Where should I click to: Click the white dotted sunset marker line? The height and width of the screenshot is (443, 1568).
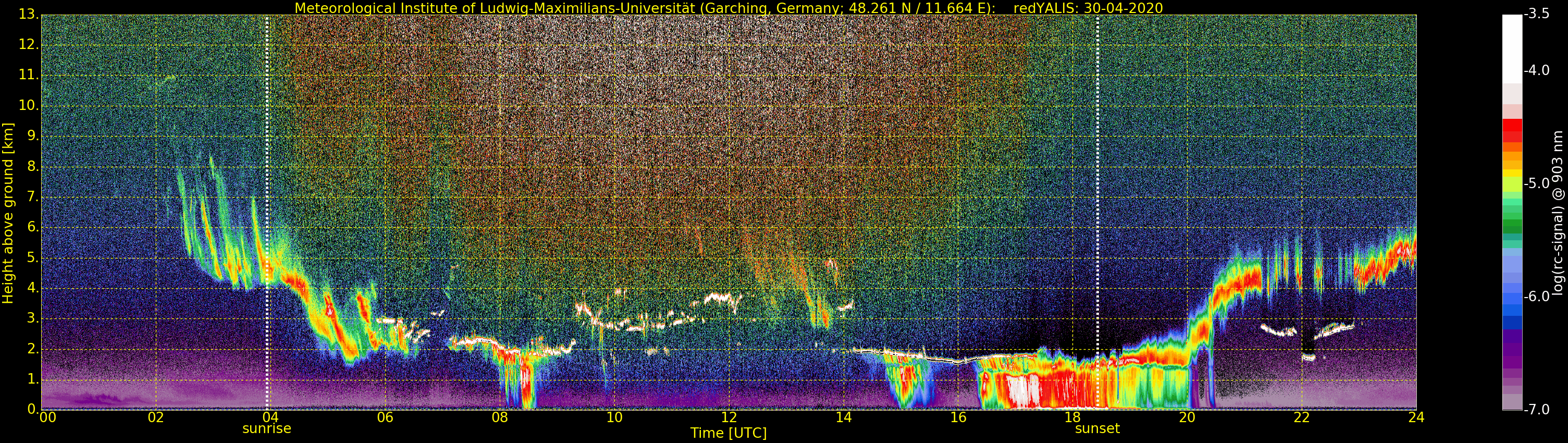(x=1097, y=212)
